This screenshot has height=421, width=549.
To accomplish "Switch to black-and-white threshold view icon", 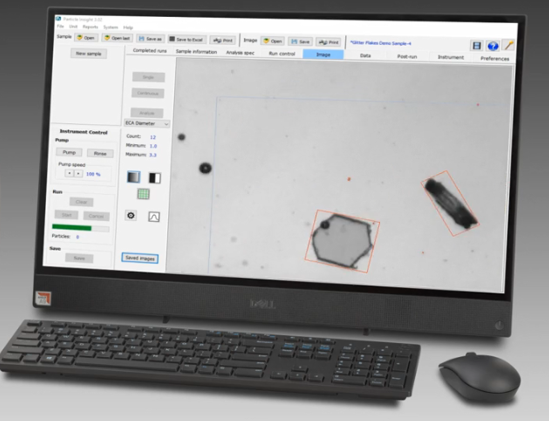I will pyautogui.click(x=154, y=178).
